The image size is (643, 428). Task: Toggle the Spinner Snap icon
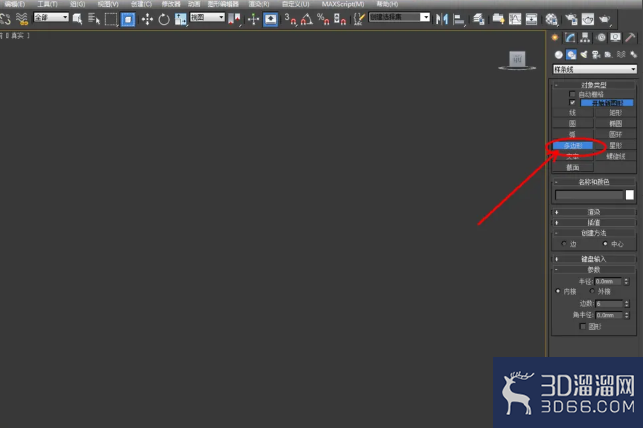coord(340,19)
